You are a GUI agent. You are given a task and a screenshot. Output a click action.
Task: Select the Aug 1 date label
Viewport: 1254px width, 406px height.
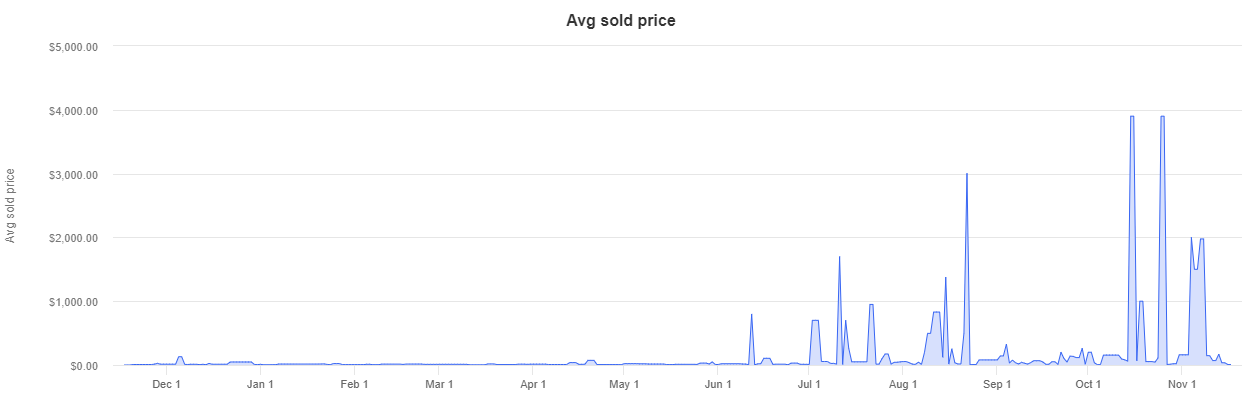(x=902, y=384)
